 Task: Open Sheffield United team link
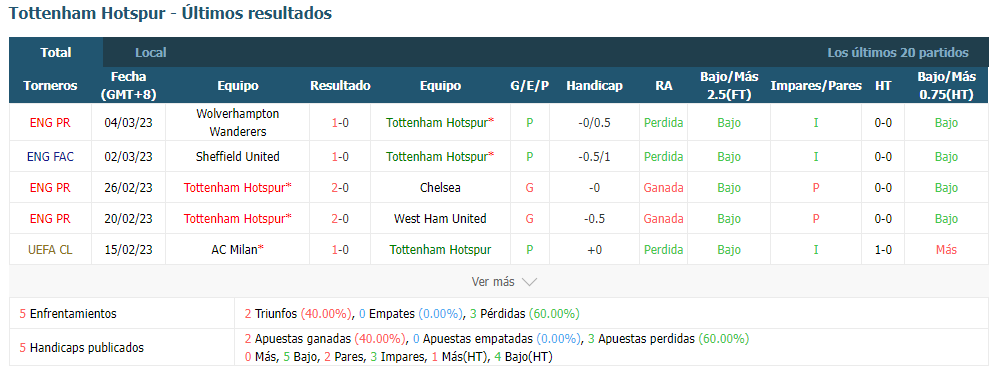point(238,156)
